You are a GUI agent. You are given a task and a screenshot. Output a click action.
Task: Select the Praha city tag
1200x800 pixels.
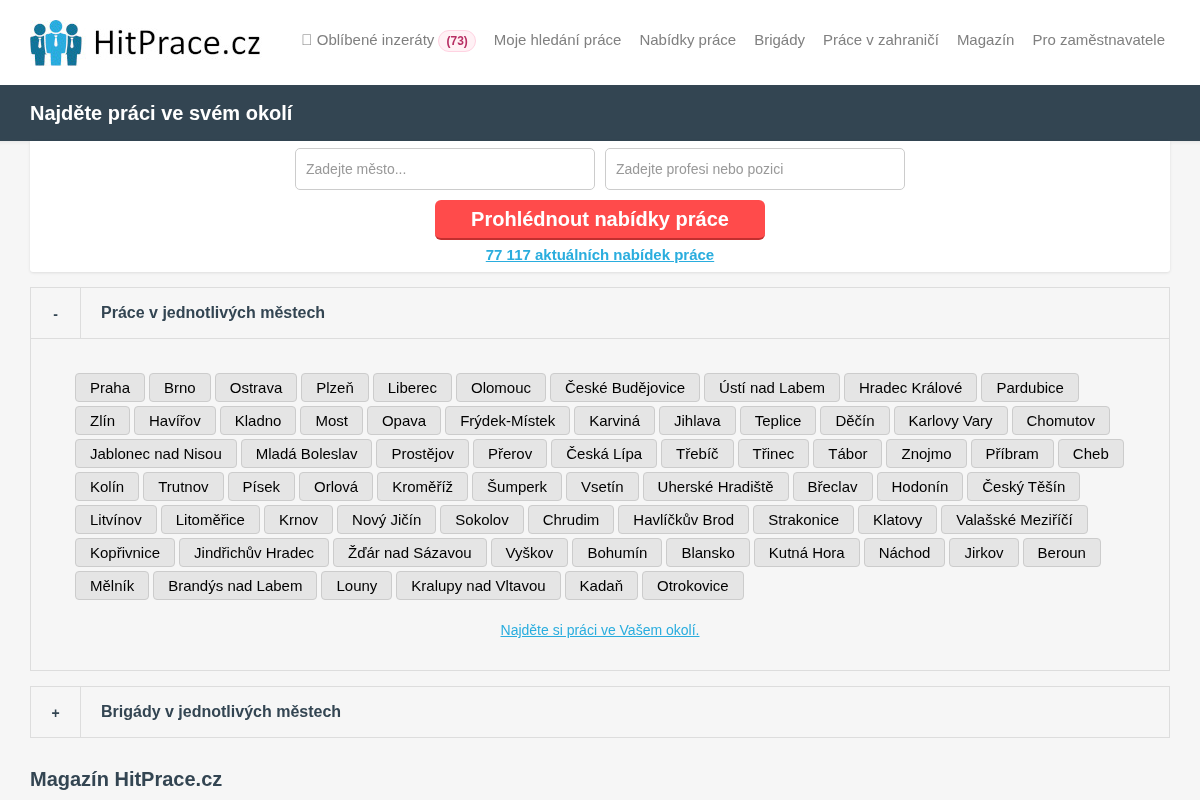click(x=110, y=388)
